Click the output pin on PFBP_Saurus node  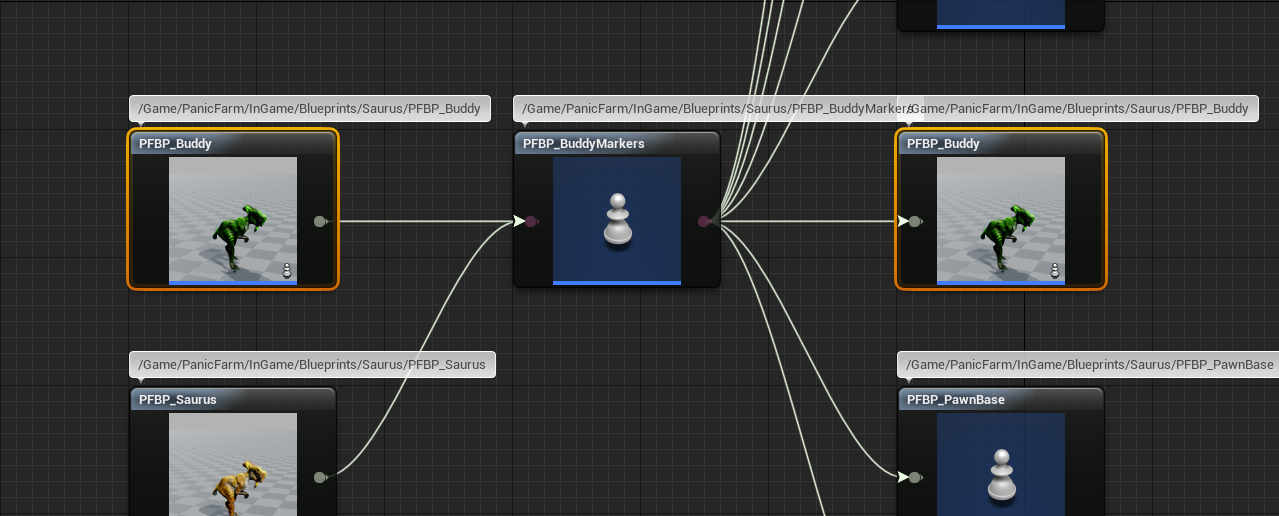click(x=320, y=477)
